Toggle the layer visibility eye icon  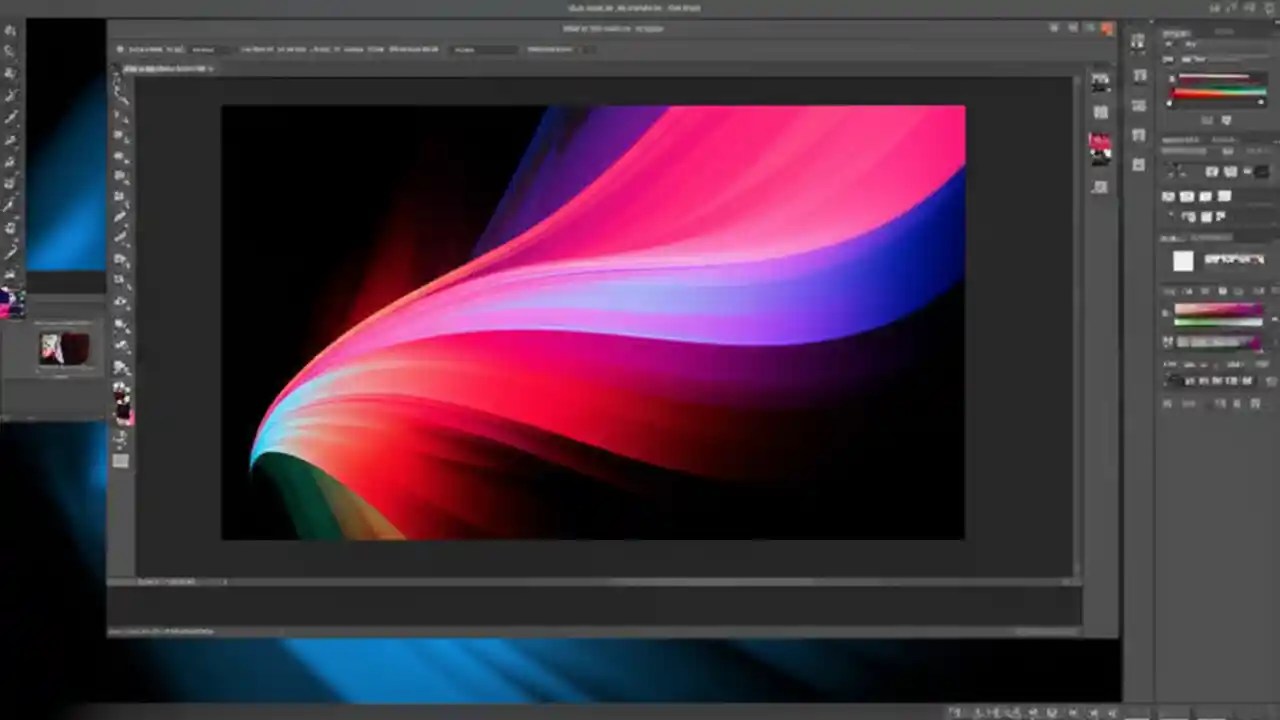coord(1168,262)
